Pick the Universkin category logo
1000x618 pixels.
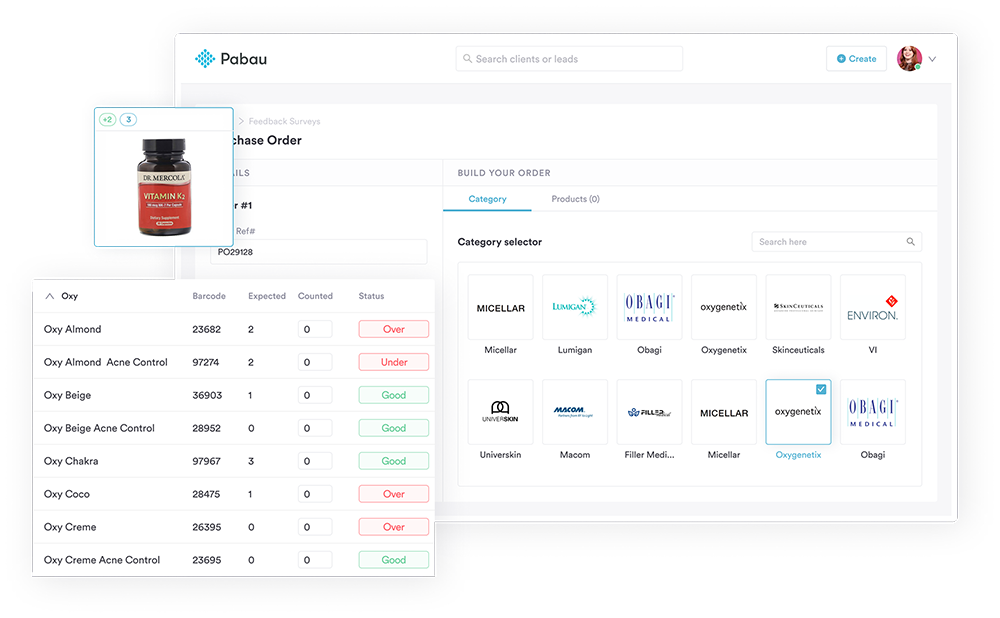pyautogui.click(x=500, y=412)
